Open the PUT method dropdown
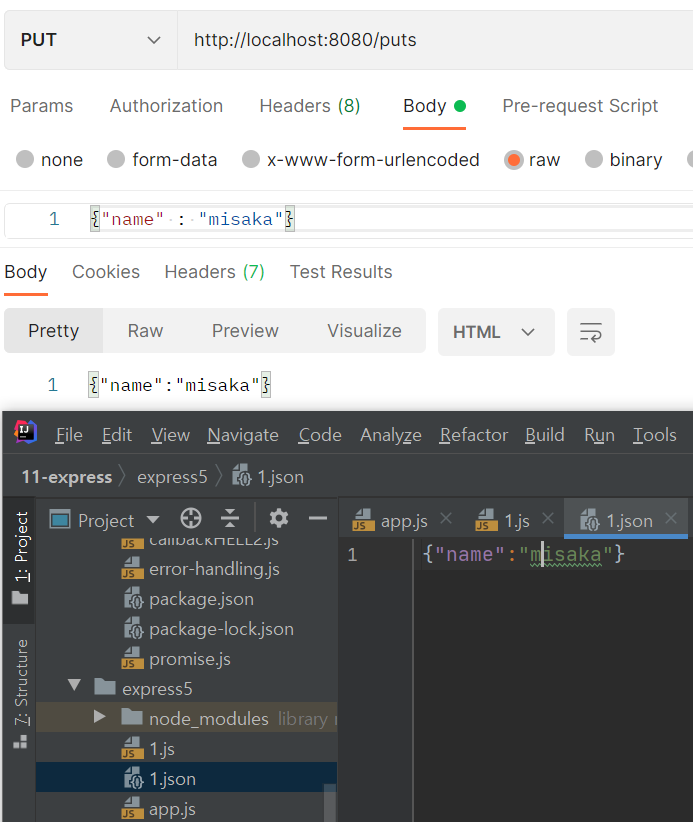The image size is (693, 822). pos(91,40)
